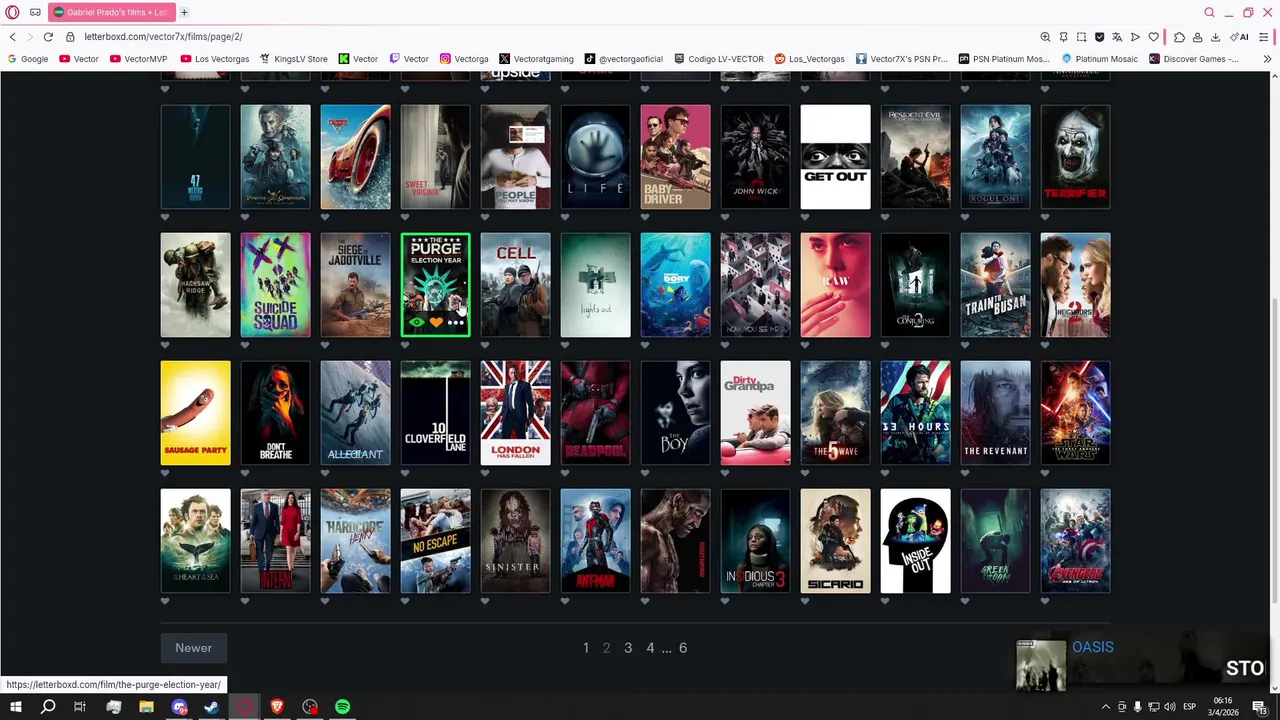This screenshot has height=720, width=1280.
Task: Open Spotify from the taskbar
Action: (343, 707)
